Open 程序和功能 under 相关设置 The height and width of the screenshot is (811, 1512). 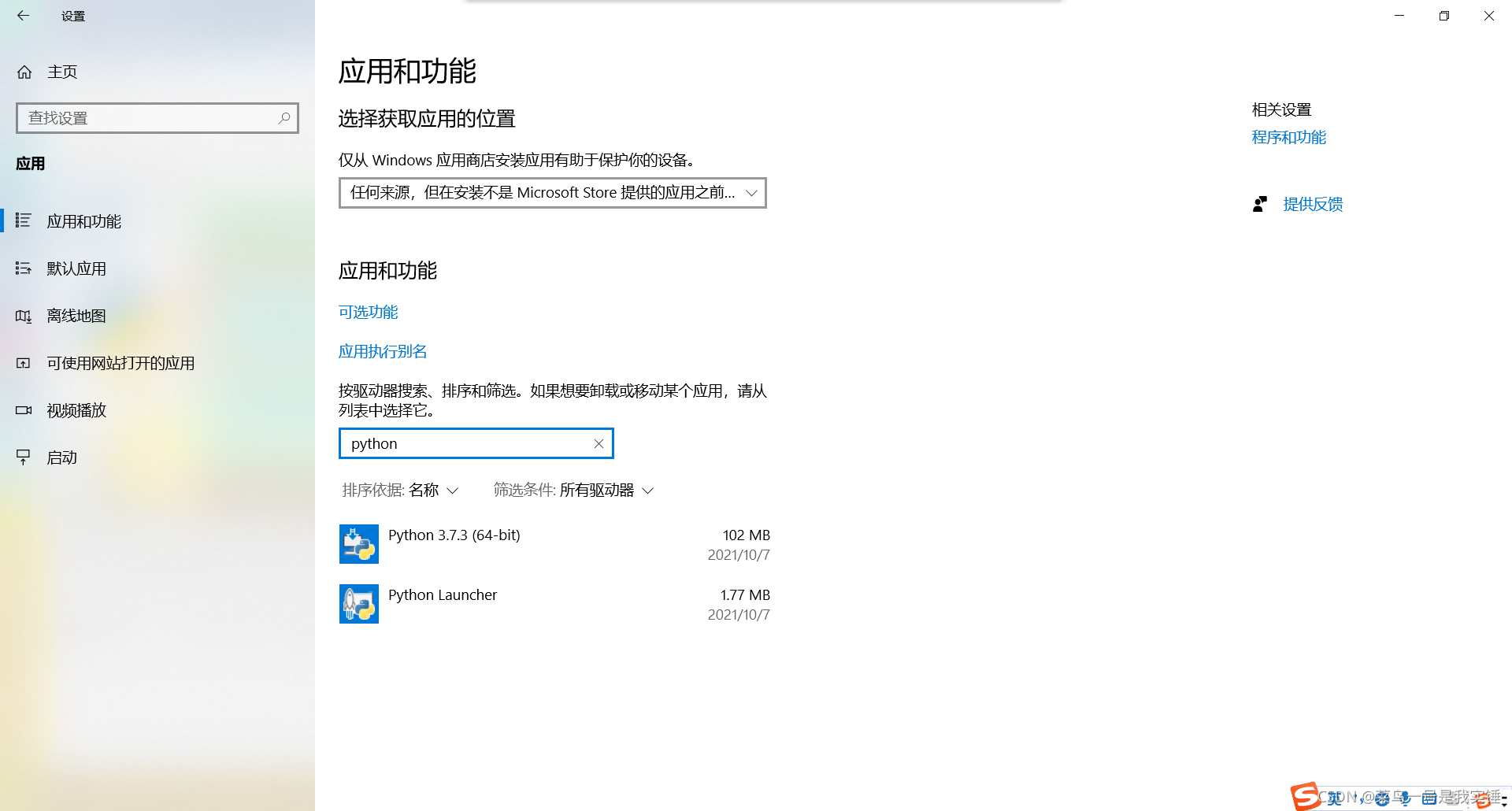1288,137
